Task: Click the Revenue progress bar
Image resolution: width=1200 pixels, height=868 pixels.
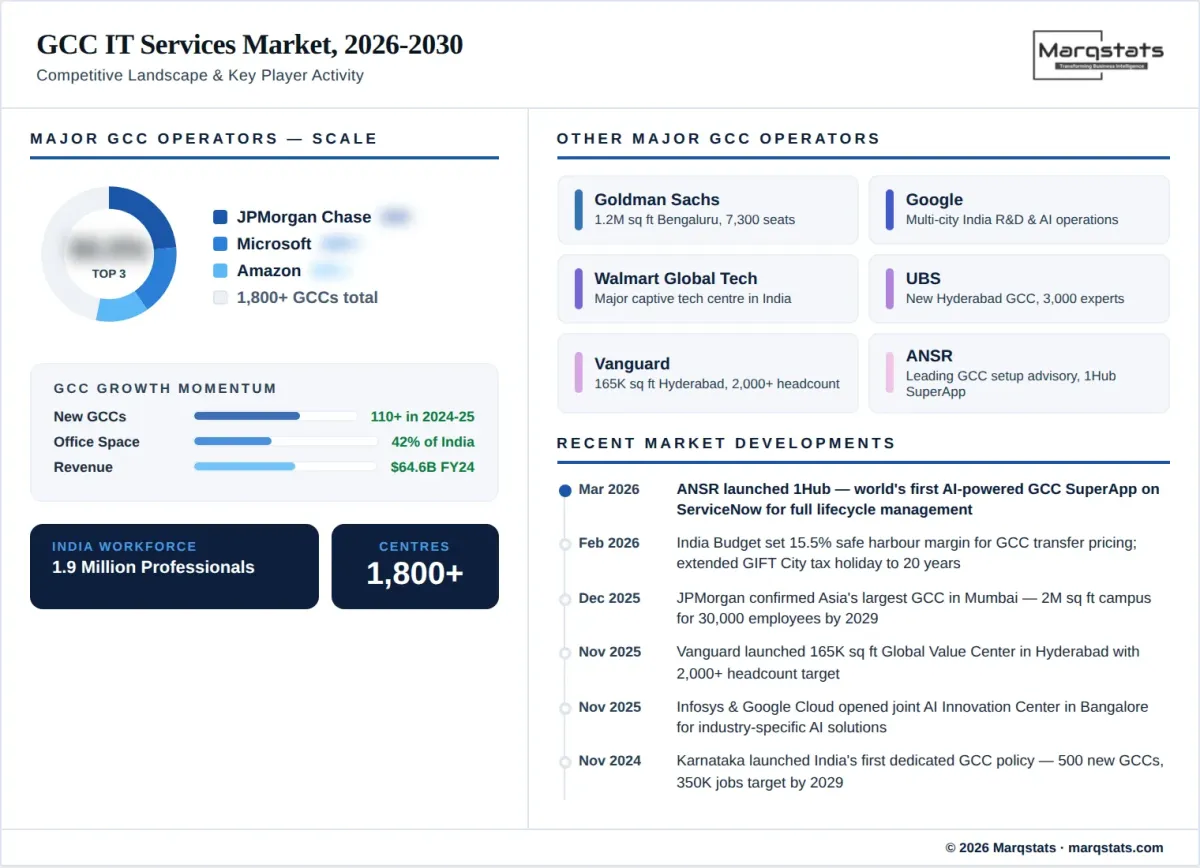Action: pyautogui.click(x=275, y=466)
